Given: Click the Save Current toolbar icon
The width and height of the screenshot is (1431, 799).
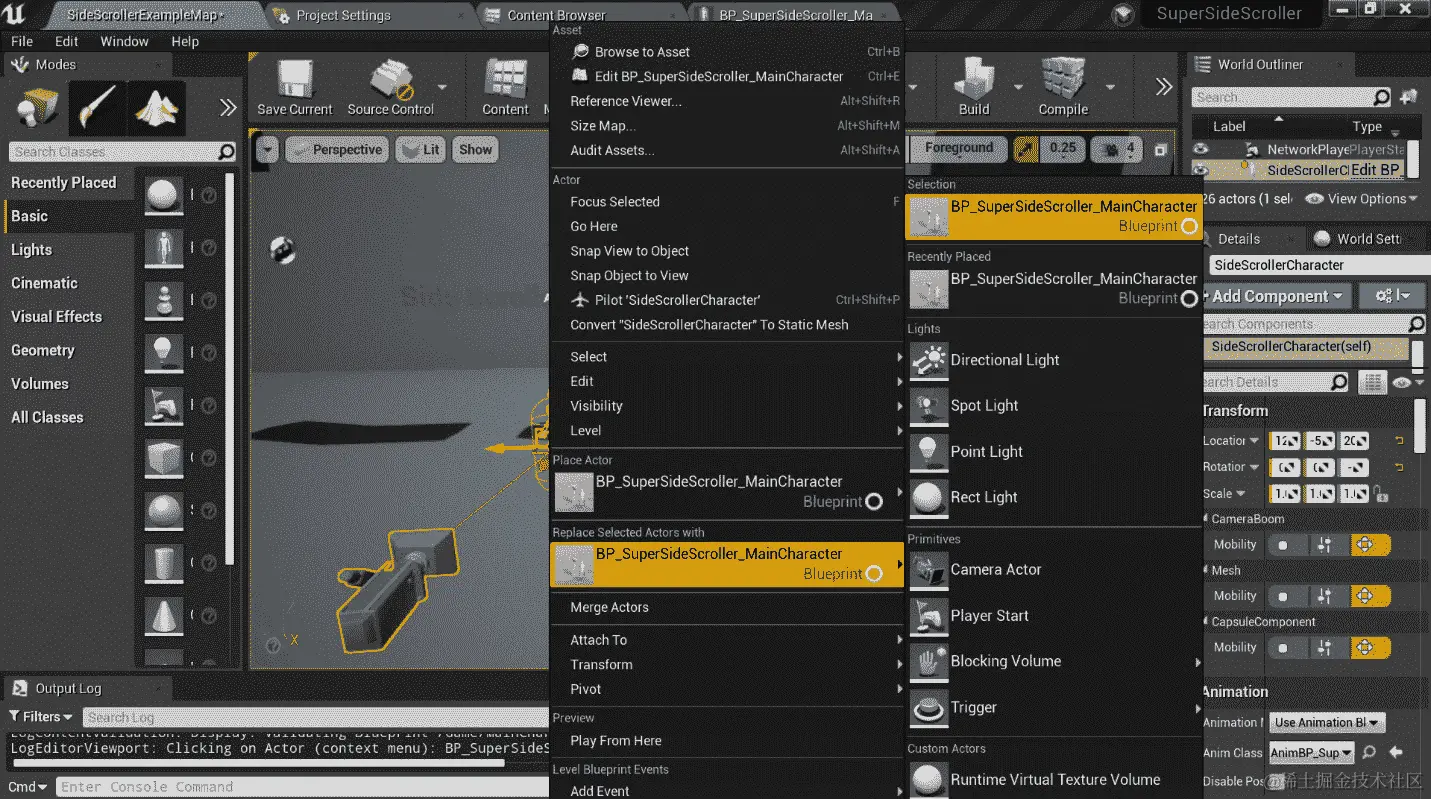Looking at the screenshot, I should pyautogui.click(x=294, y=80).
